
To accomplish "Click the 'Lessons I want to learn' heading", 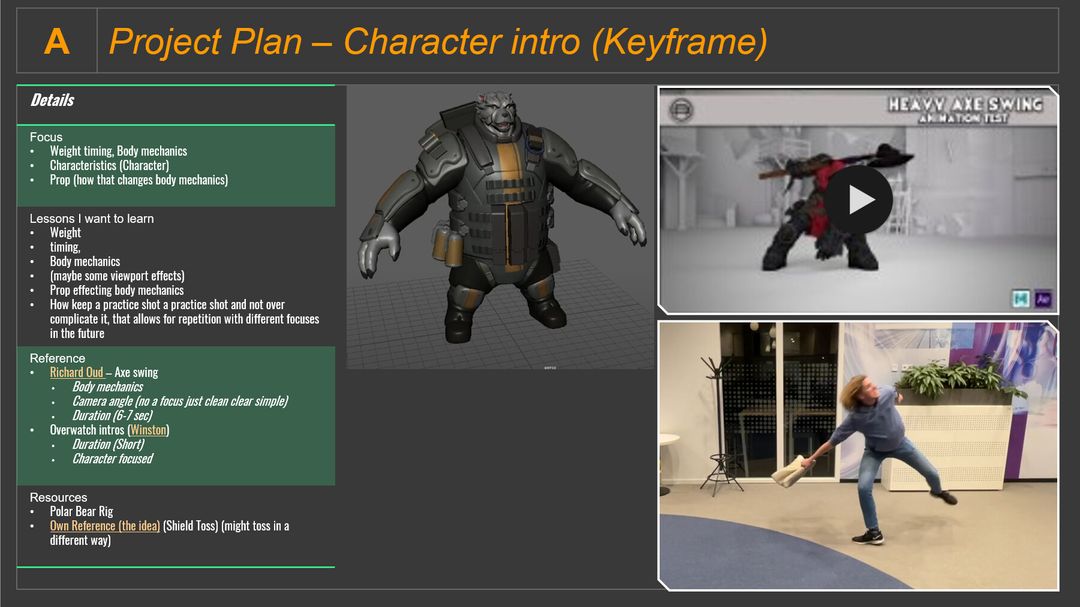I will coord(92,218).
